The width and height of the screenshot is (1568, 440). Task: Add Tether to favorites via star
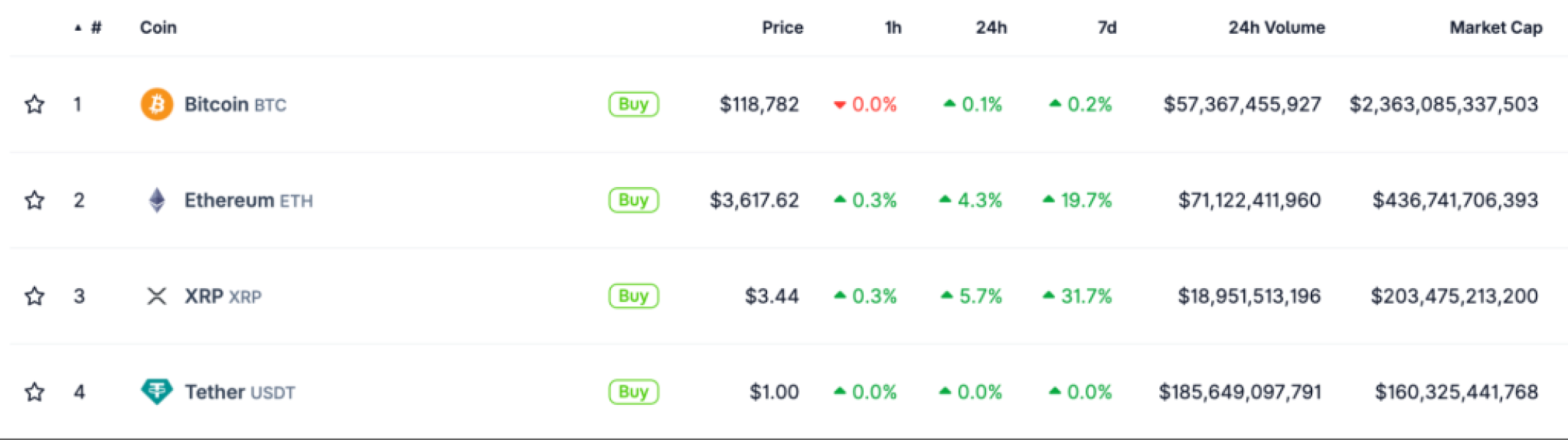pos(34,392)
